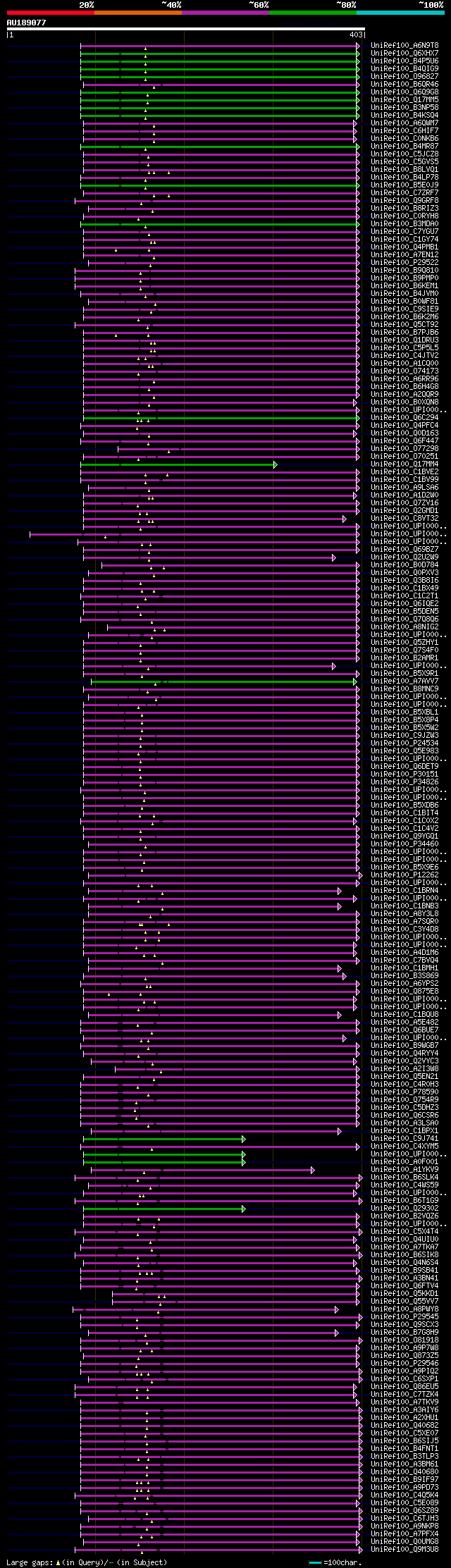
Task: Click the UniRef100_Q4PMB1 label
Action: tap(404, 247)
